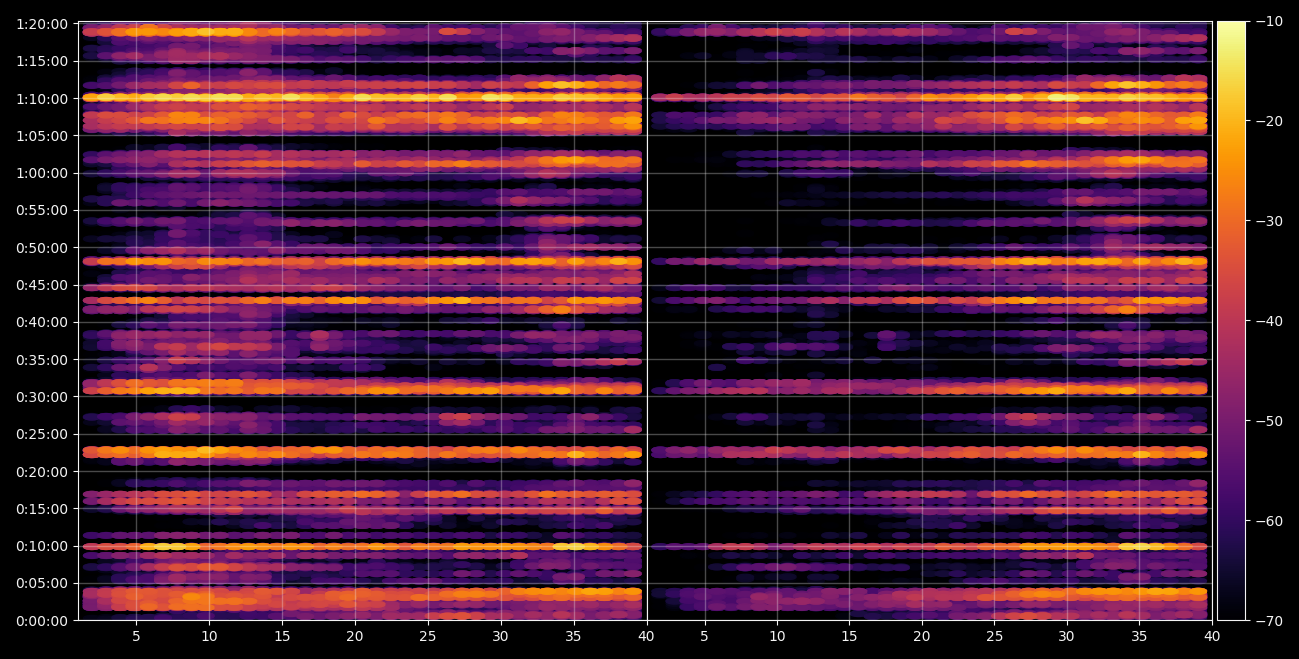Select the x-axis label 20 under the right heatmap
Image resolution: width=1299 pixels, height=659 pixels.
[x=922, y=636]
